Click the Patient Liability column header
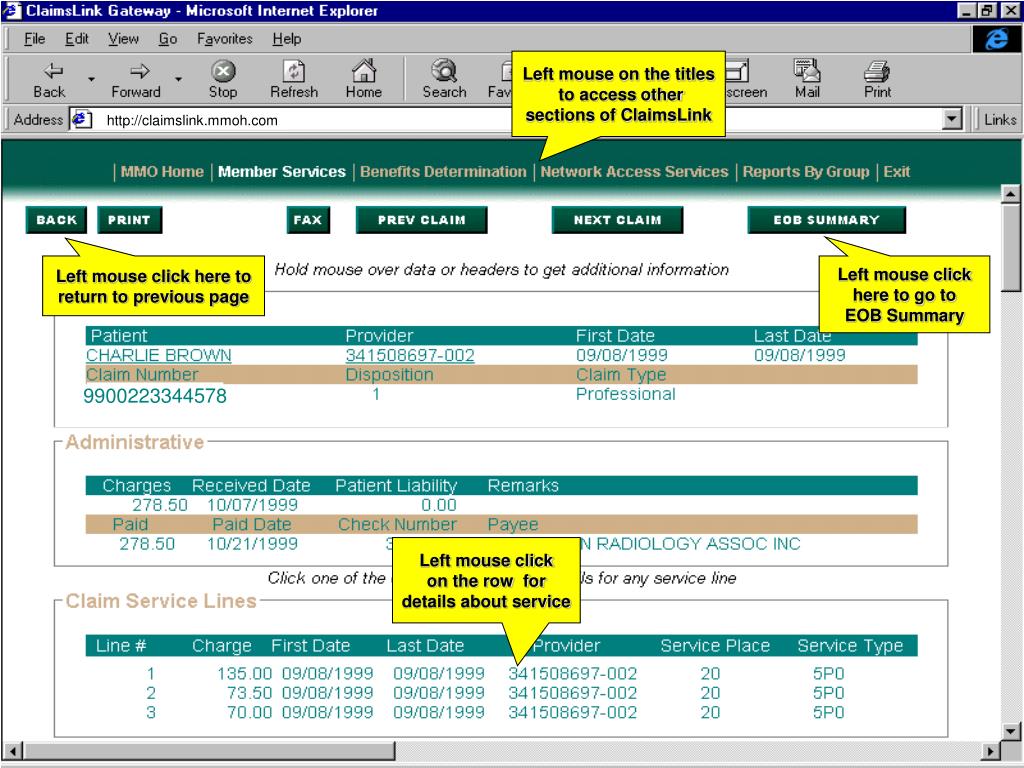 click(396, 486)
